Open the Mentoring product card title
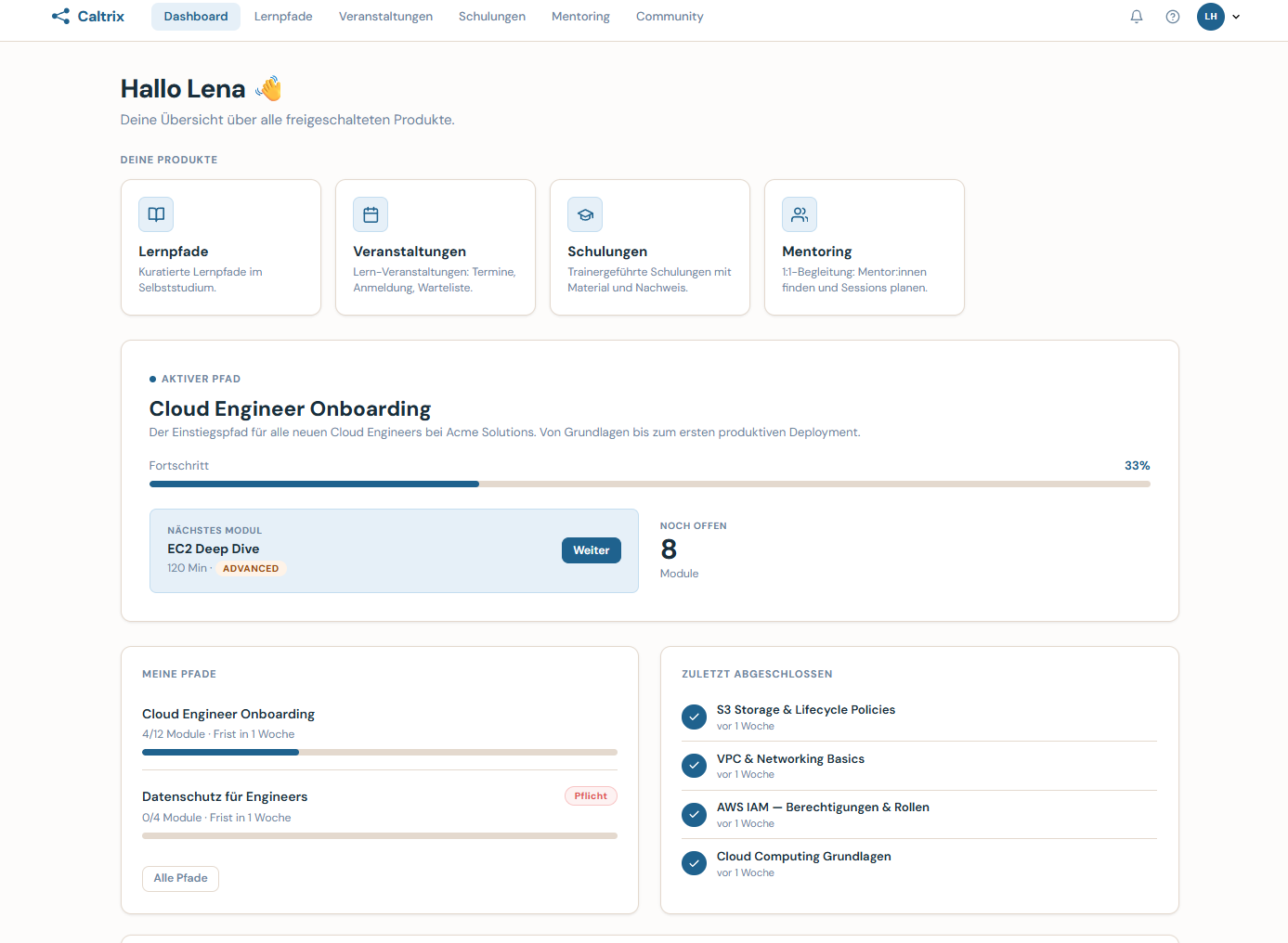Viewport: 1288px width, 943px height. tap(817, 252)
